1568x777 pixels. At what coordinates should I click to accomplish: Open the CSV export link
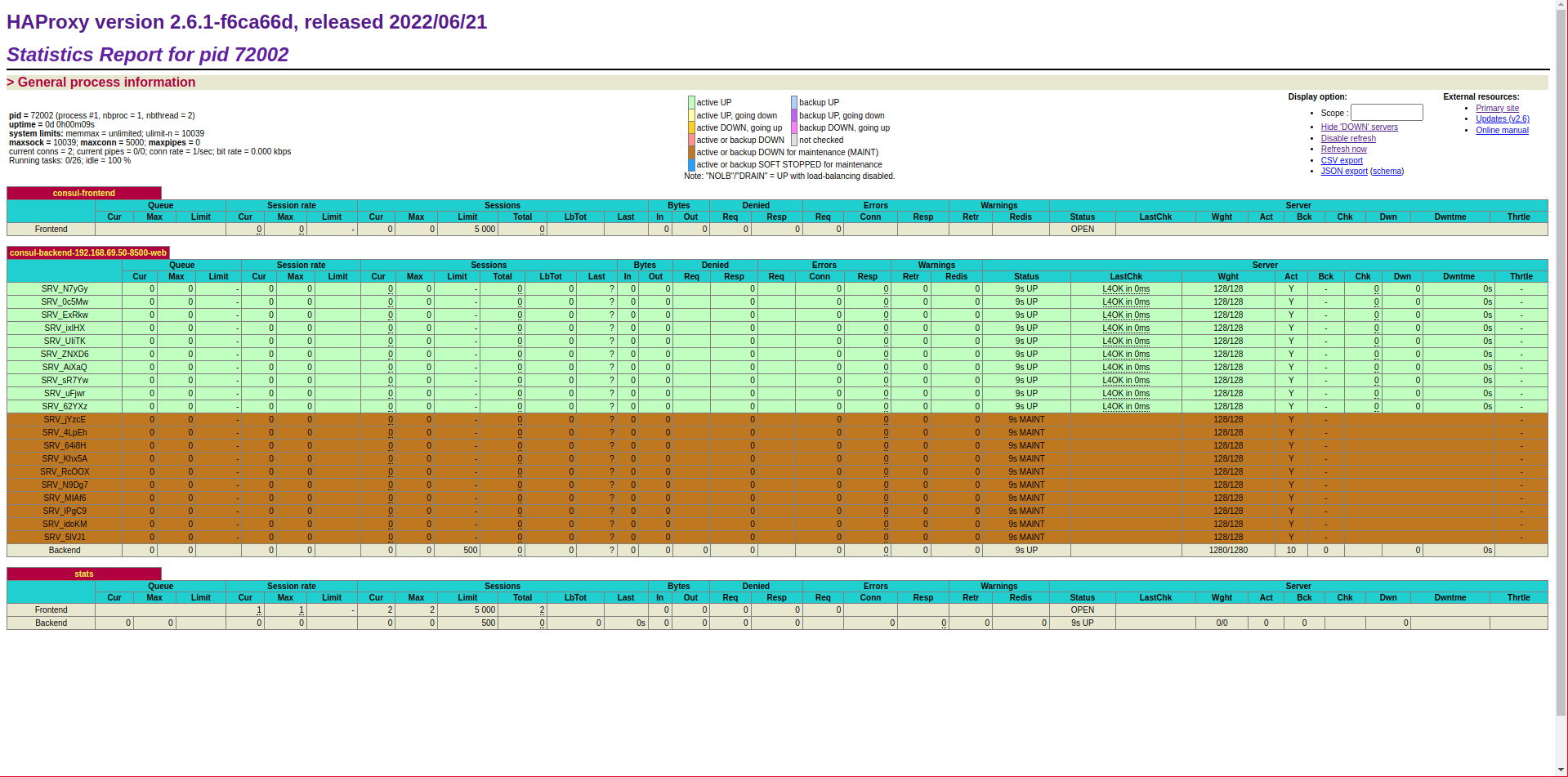click(x=1341, y=161)
